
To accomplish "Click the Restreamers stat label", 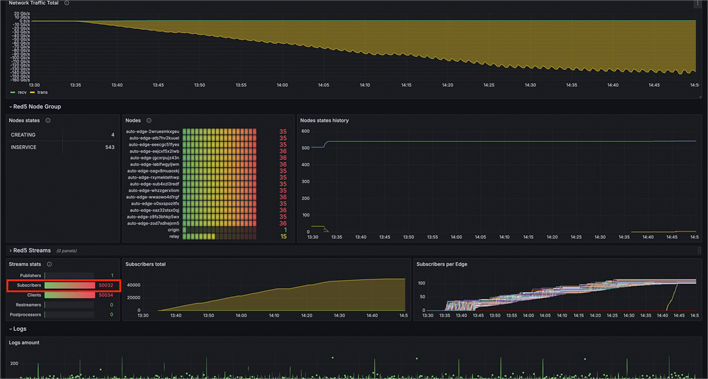I will pos(29,305).
